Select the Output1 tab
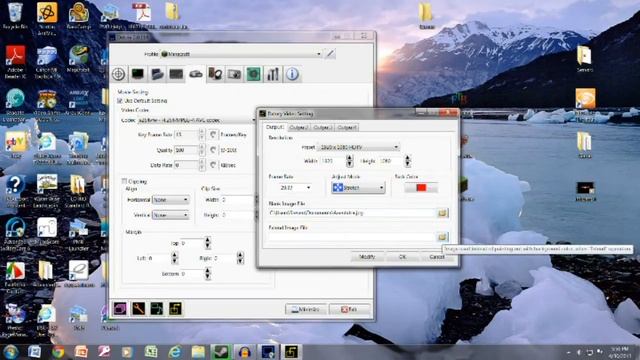 click(x=275, y=127)
